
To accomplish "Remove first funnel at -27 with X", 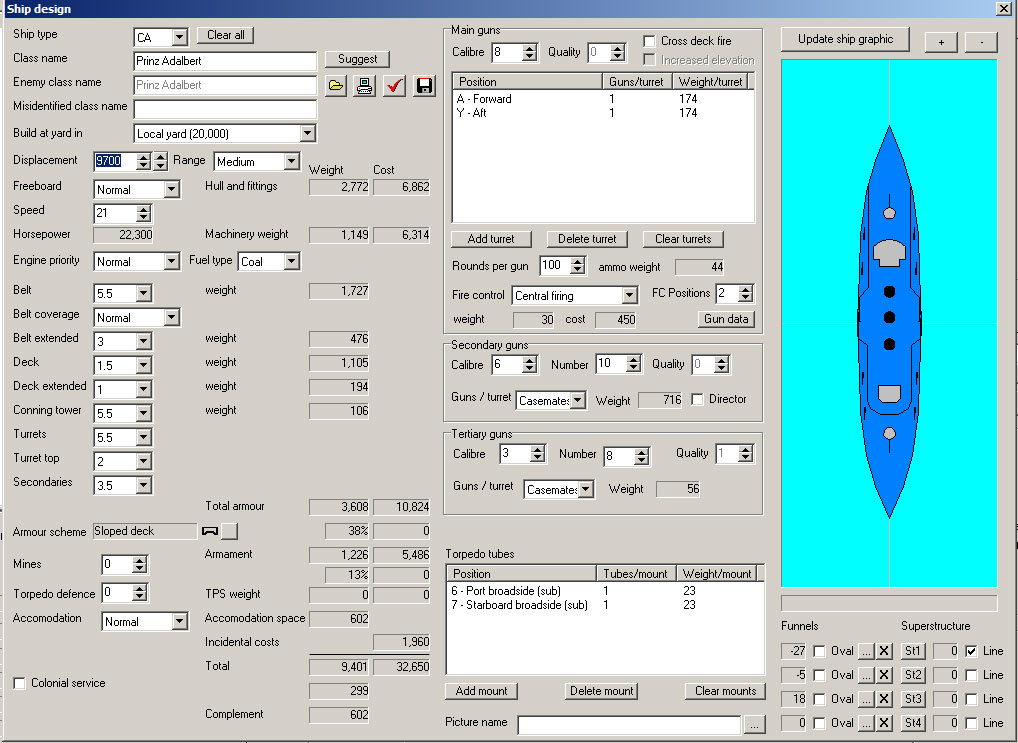I will 884,651.
